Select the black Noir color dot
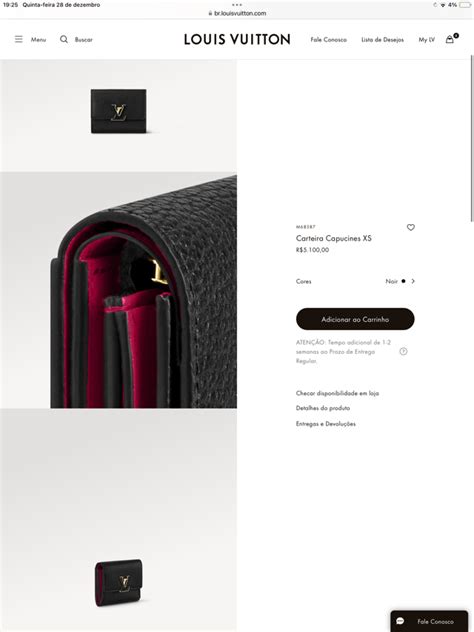The height and width of the screenshot is (632, 474). 403,281
